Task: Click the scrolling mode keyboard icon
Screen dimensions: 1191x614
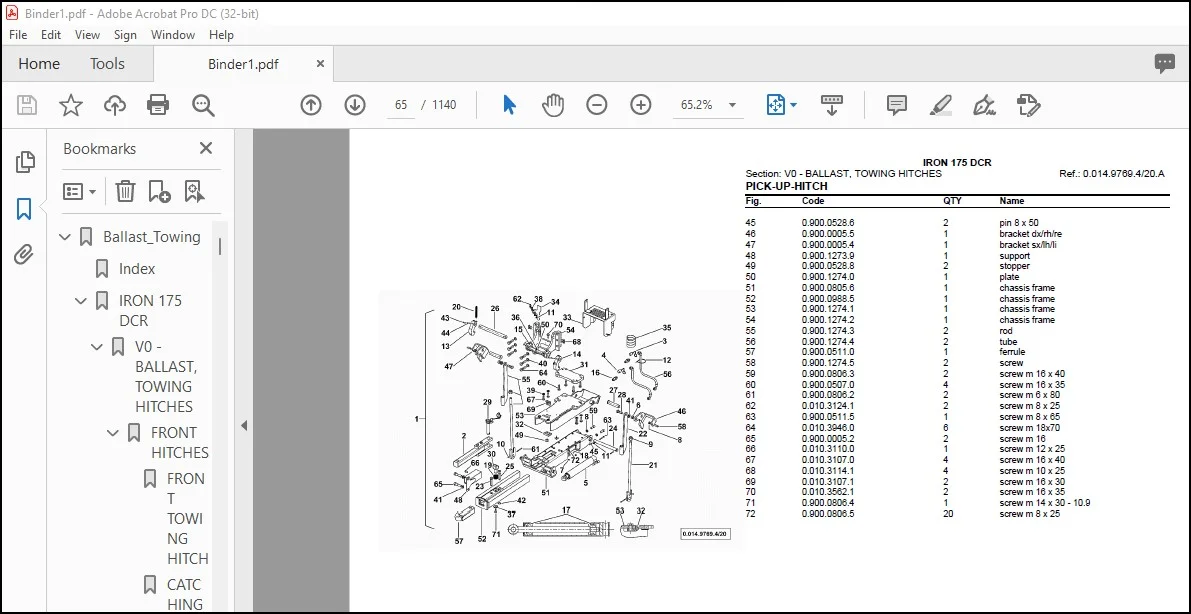Action: pos(832,105)
